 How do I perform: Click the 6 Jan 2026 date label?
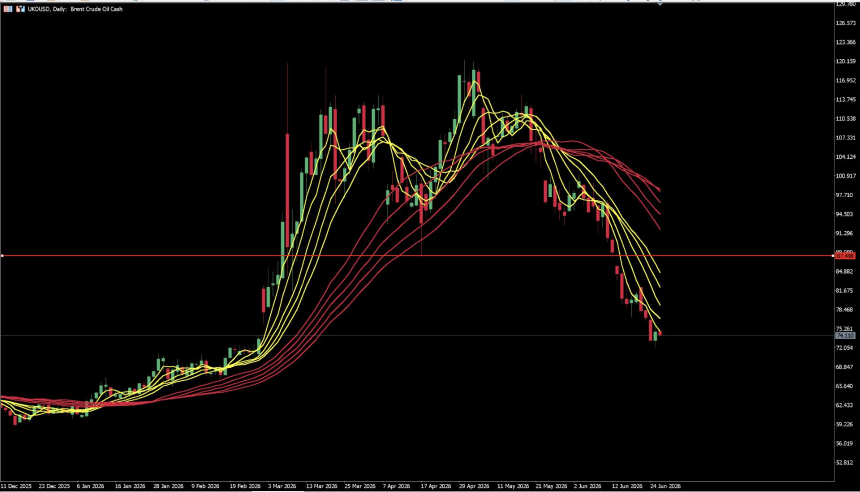[x=90, y=487]
